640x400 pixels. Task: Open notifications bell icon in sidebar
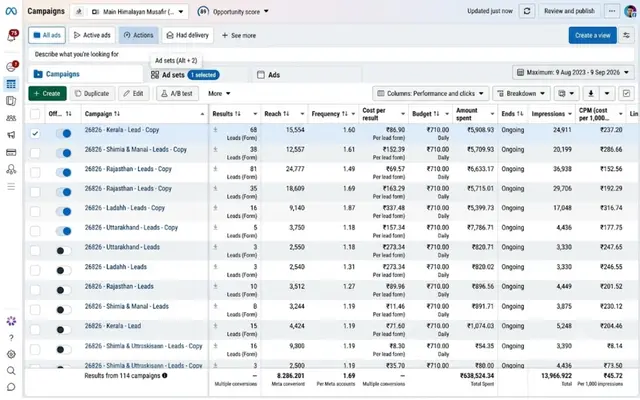click(11, 37)
